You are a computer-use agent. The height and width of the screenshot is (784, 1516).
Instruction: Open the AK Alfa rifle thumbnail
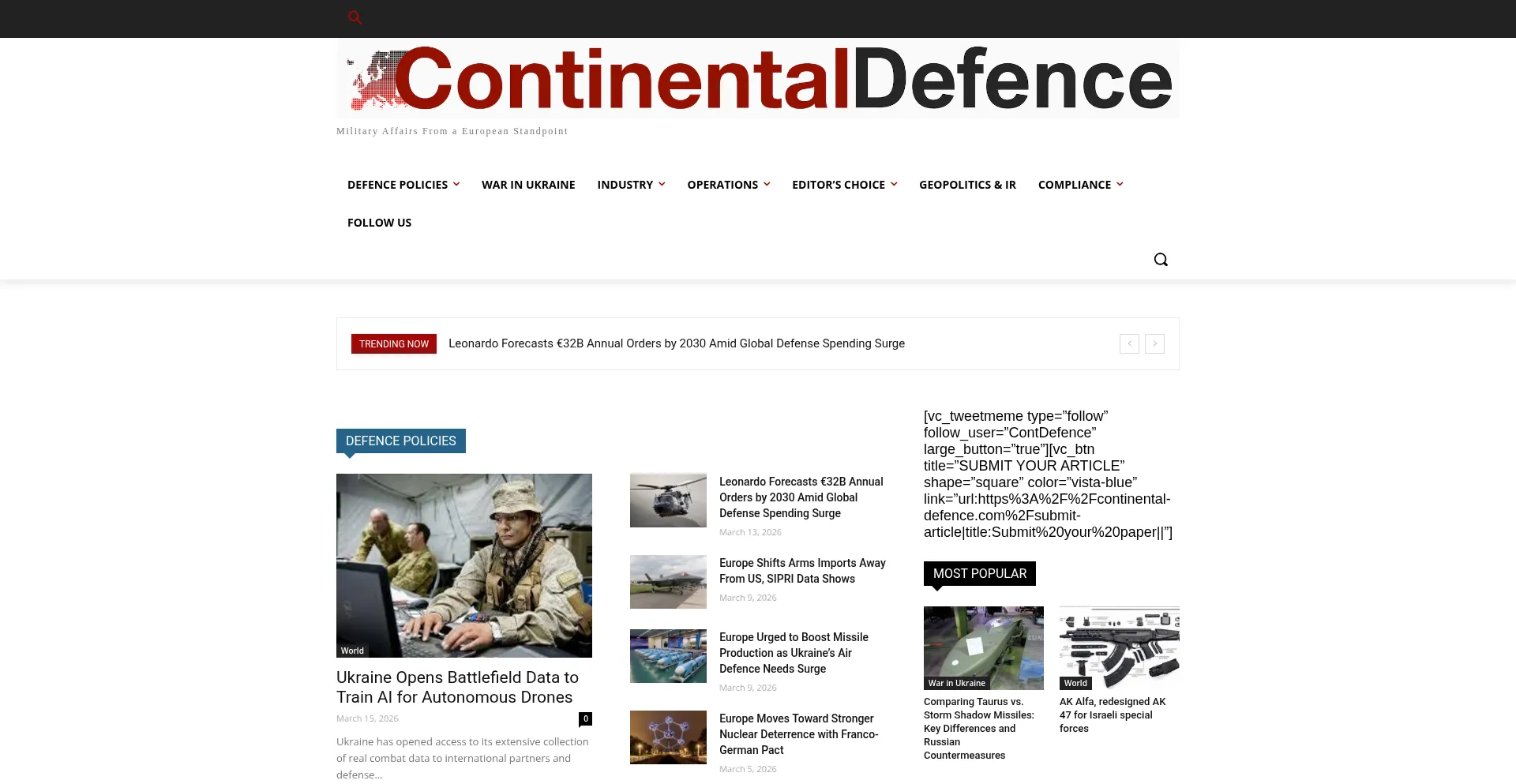point(1120,647)
